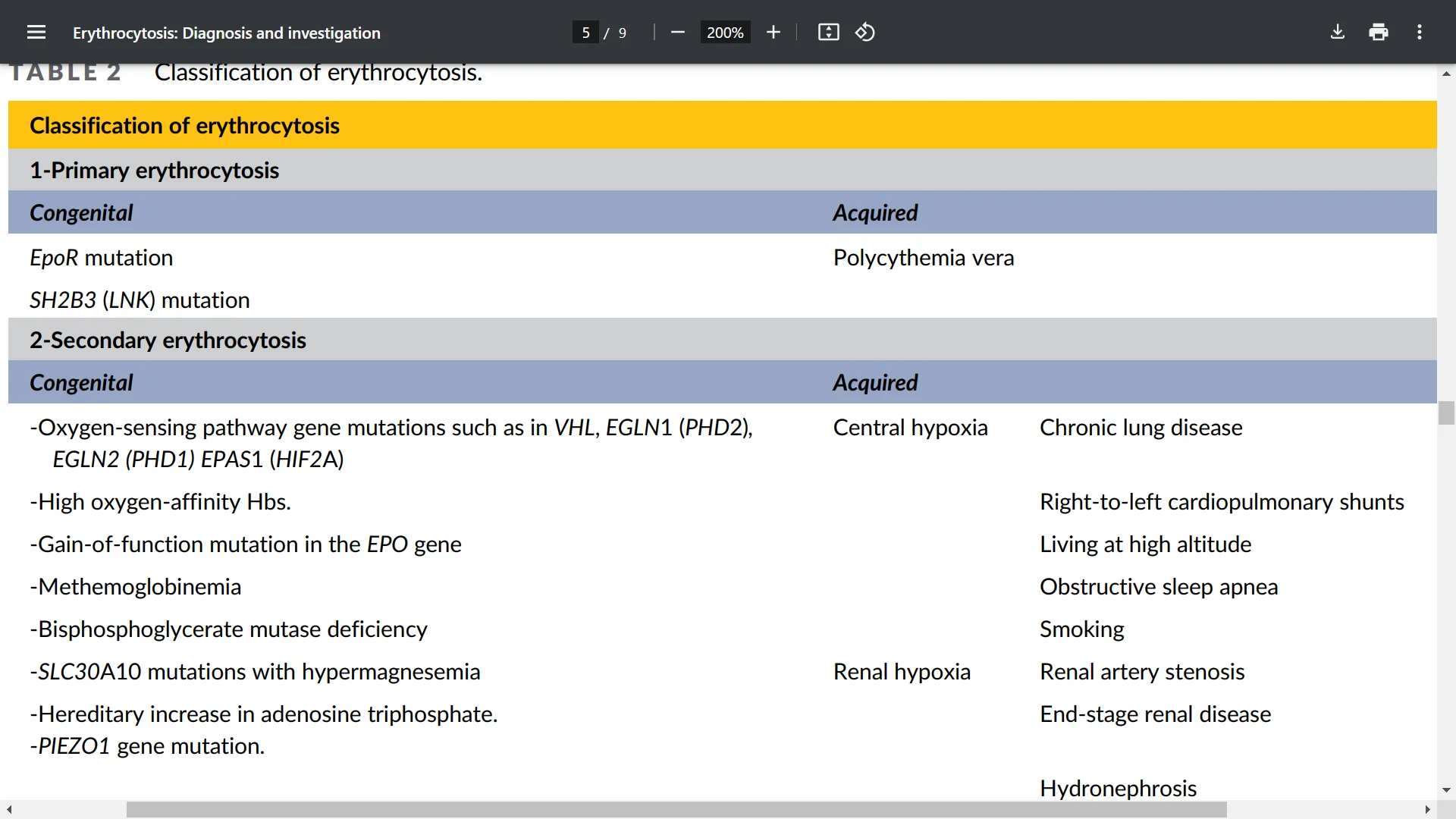1456x819 pixels.
Task: Click 'Chronic lung disease' cell
Action: click(1141, 428)
